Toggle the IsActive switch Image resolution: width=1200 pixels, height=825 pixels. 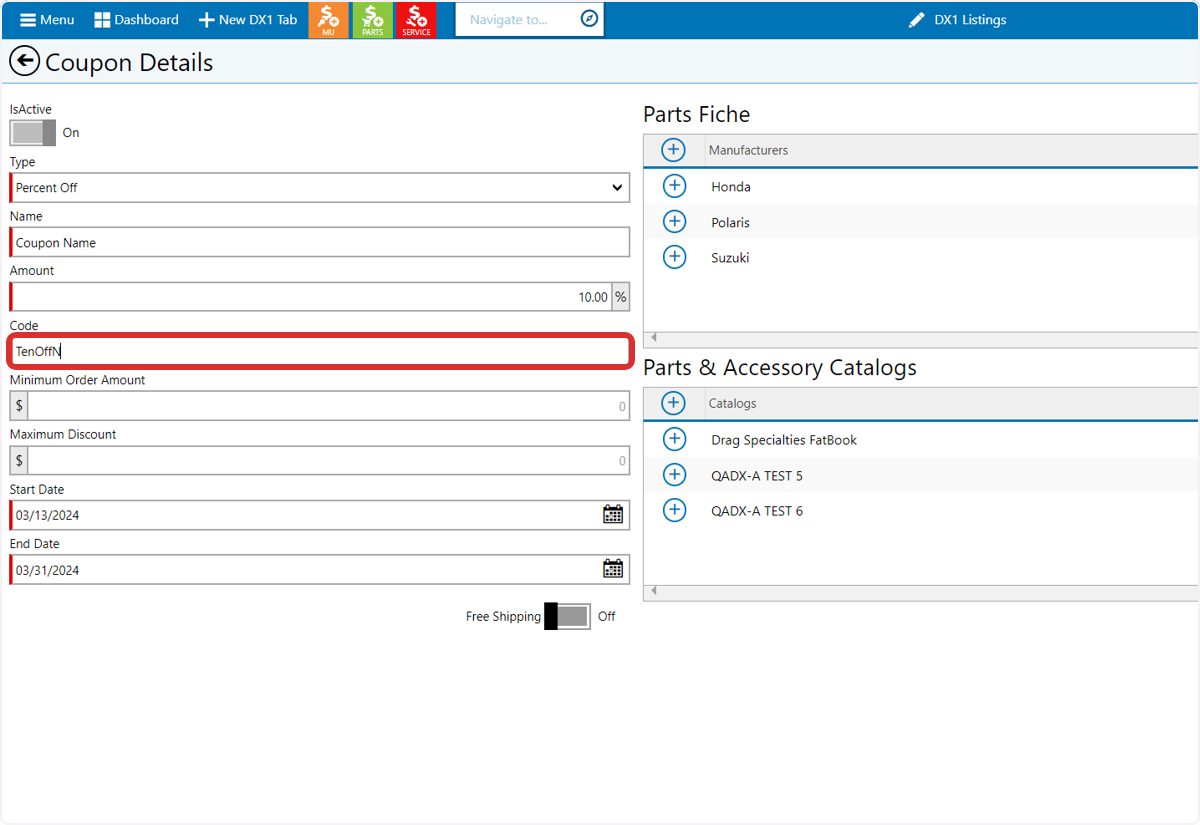point(33,133)
